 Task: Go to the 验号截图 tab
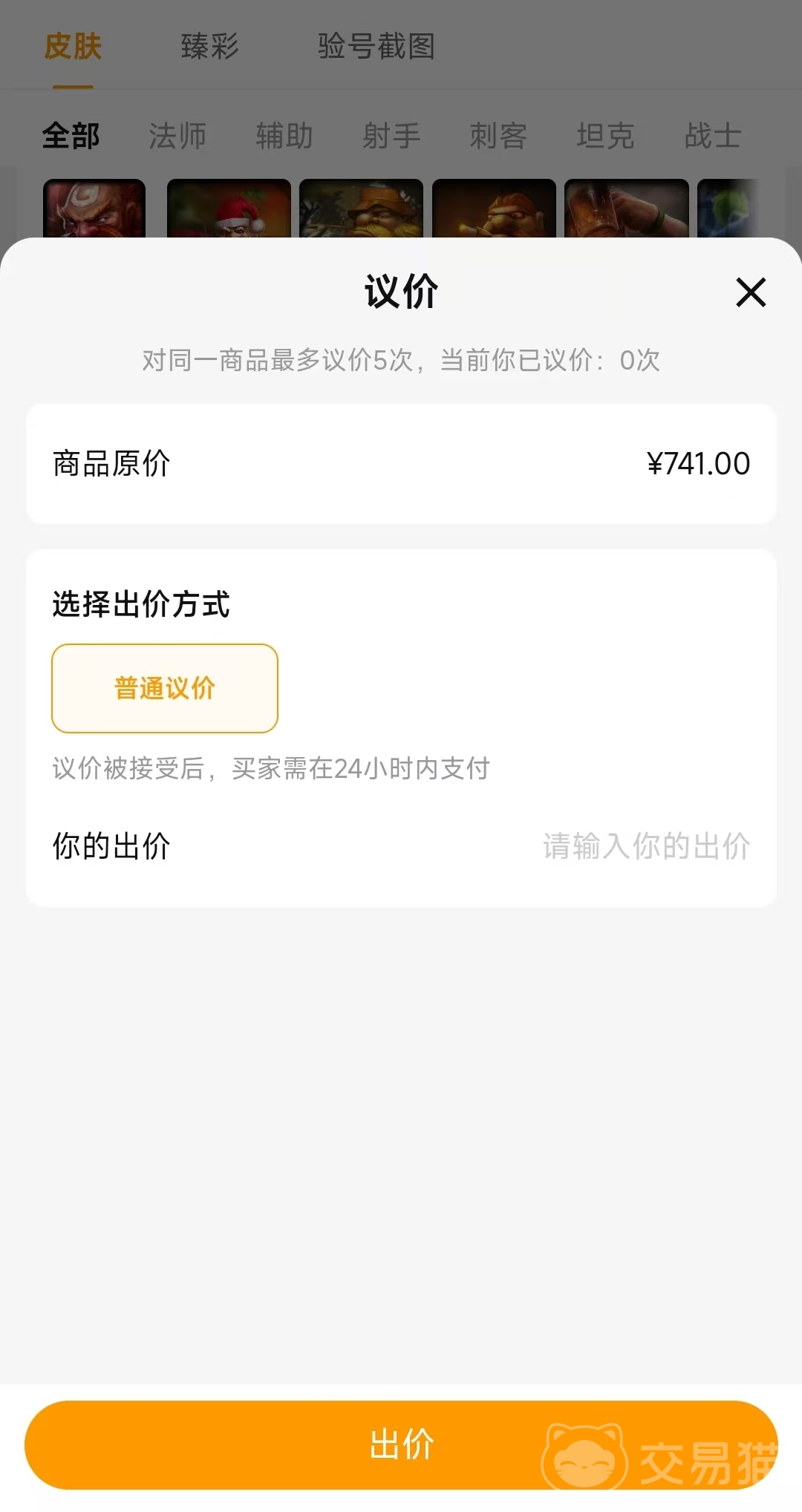click(x=376, y=47)
